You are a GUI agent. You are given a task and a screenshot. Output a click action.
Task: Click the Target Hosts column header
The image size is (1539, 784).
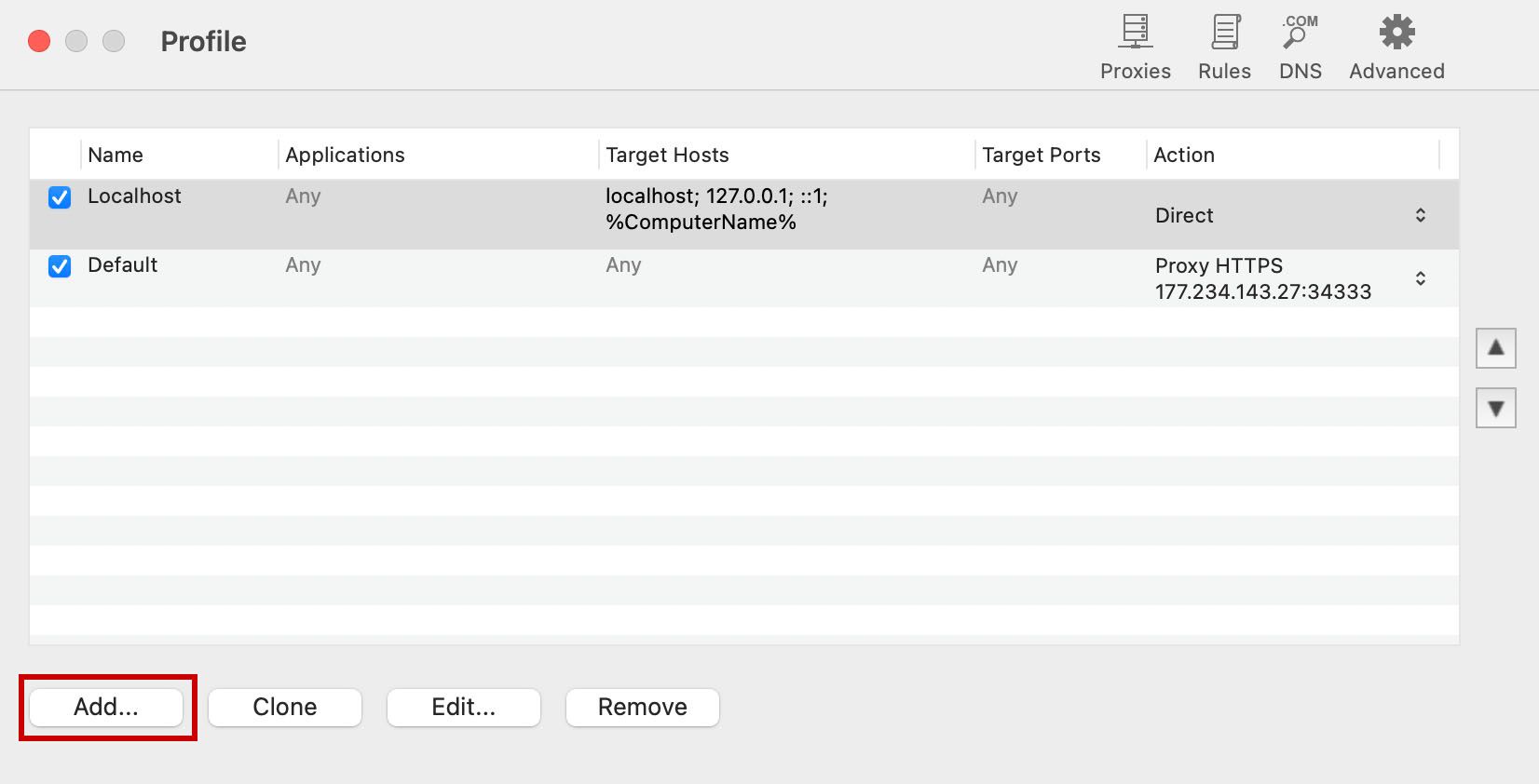[x=667, y=155]
